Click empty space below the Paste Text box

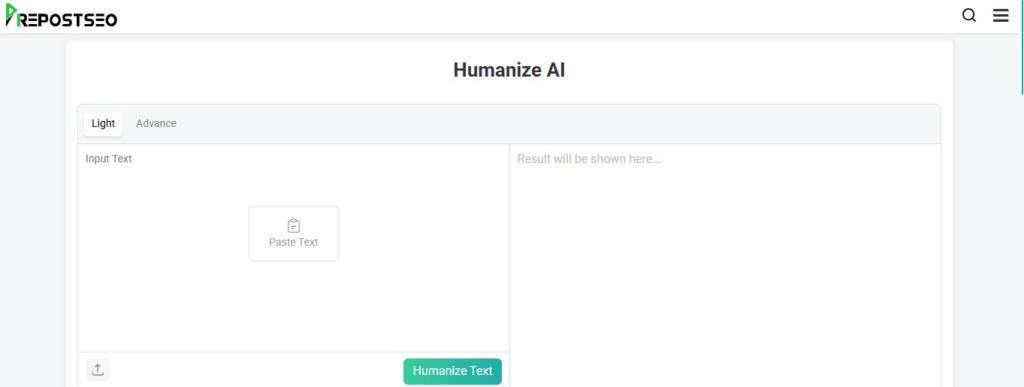point(294,307)
